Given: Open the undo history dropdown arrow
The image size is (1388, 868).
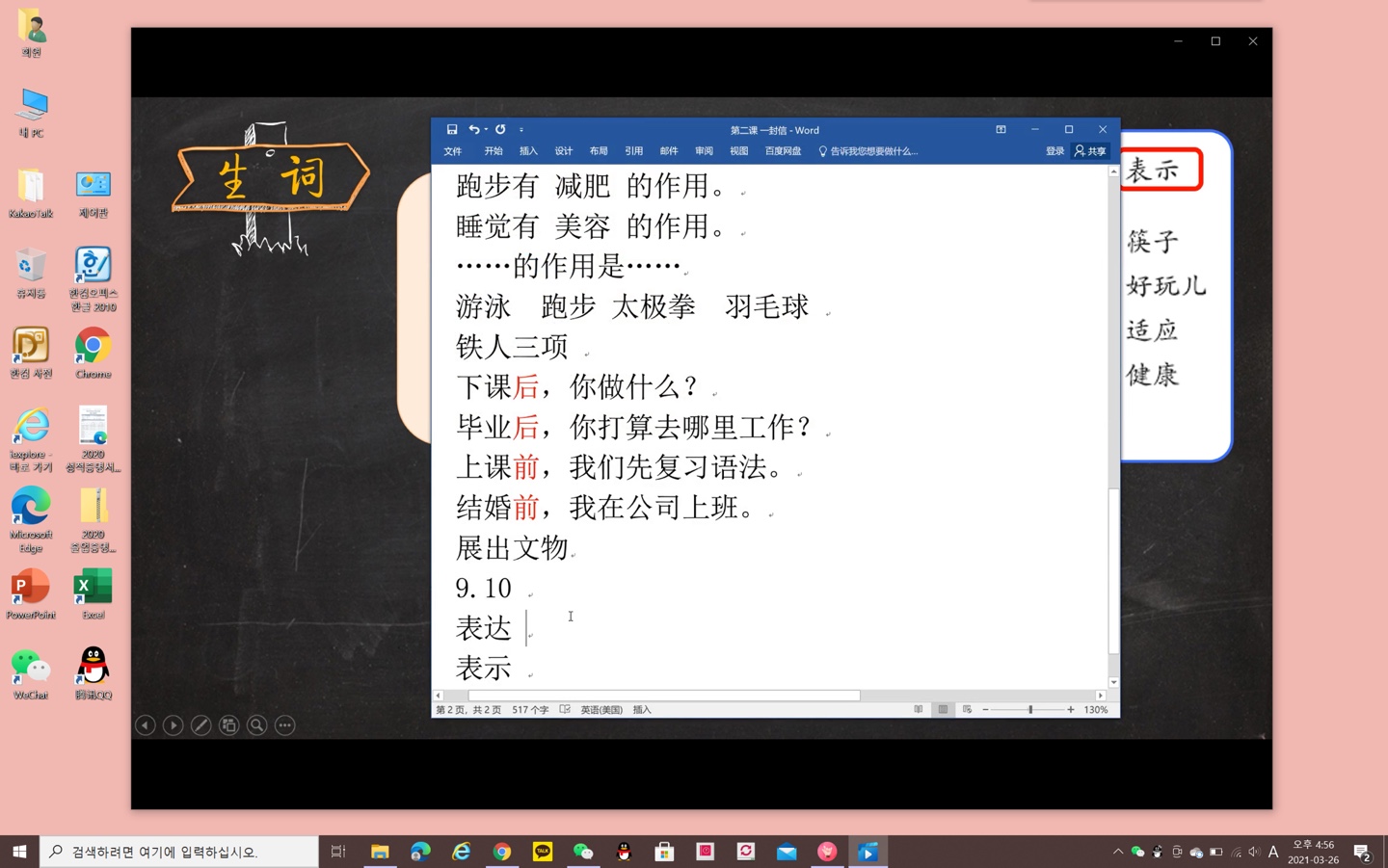Looking at the screenshot, I should tap(486, 130).
